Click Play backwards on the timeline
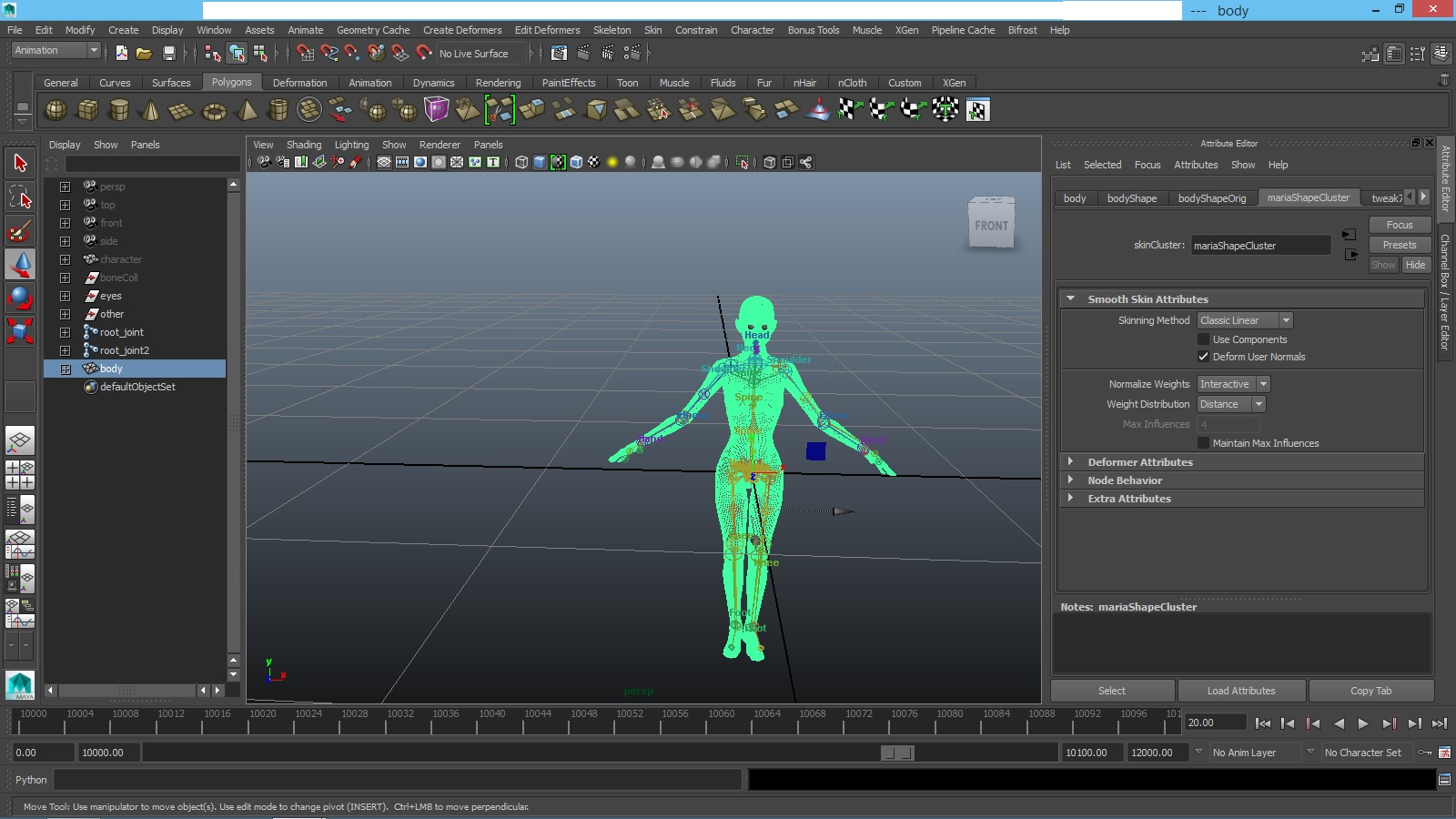Screen dimensions: 1456x819 pyautogui.click(x=1339, y=723)
